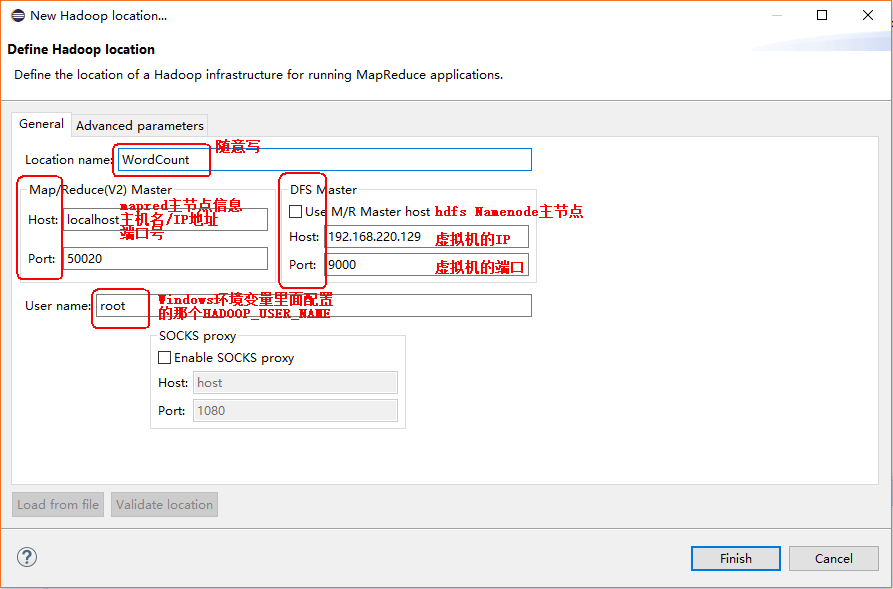This screenshot has height=589, width=893.
Task: Maximize the New Hadoop location window
Action: click(x=821, y=15)
